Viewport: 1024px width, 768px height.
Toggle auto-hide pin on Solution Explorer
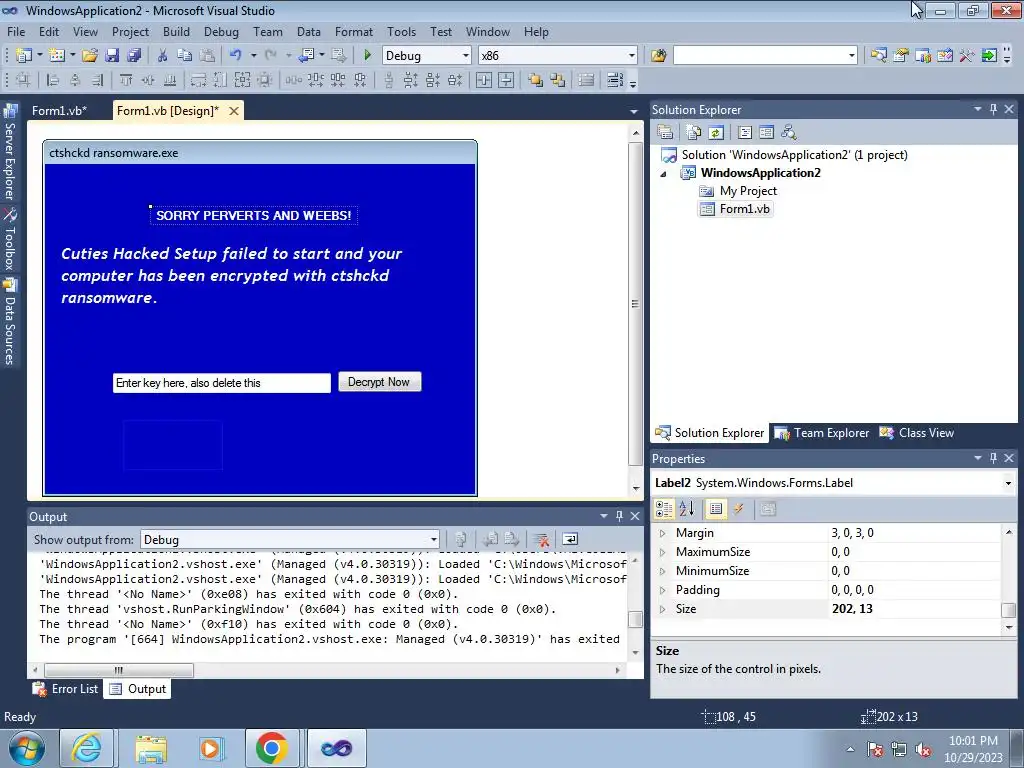point(993,110)
